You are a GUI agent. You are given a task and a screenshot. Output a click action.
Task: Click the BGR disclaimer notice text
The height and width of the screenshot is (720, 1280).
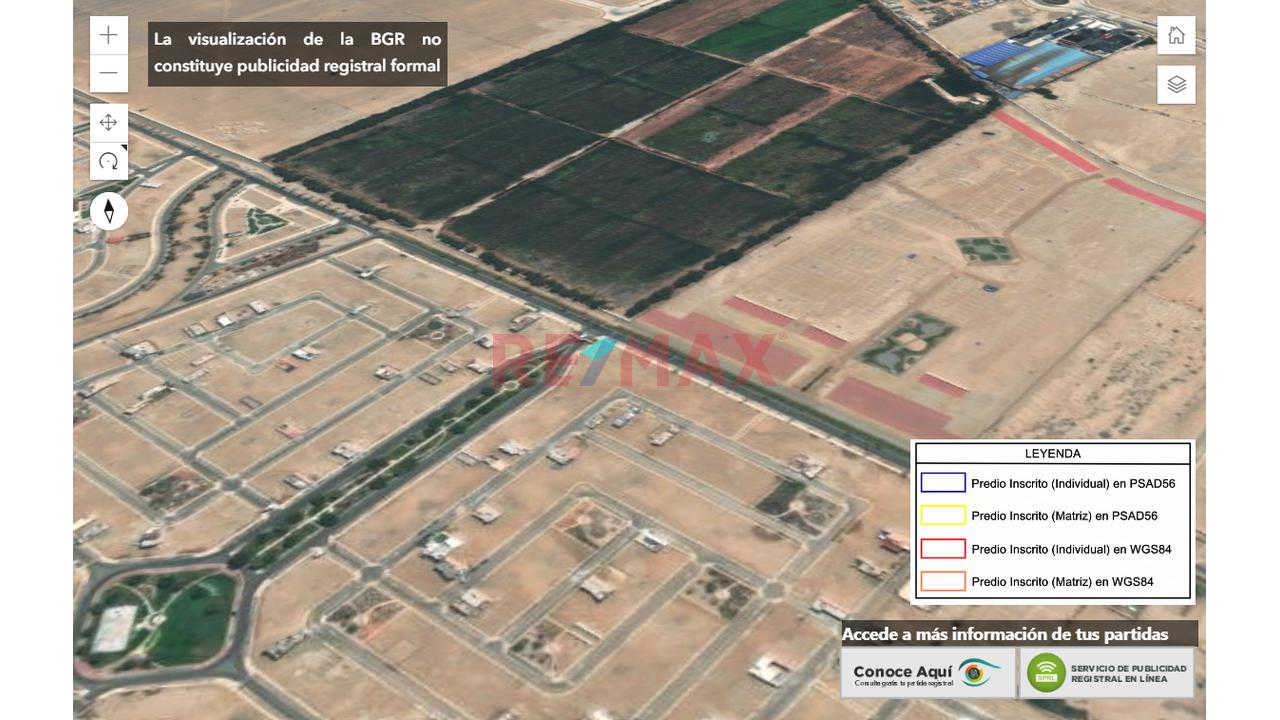tap(297, 53)
